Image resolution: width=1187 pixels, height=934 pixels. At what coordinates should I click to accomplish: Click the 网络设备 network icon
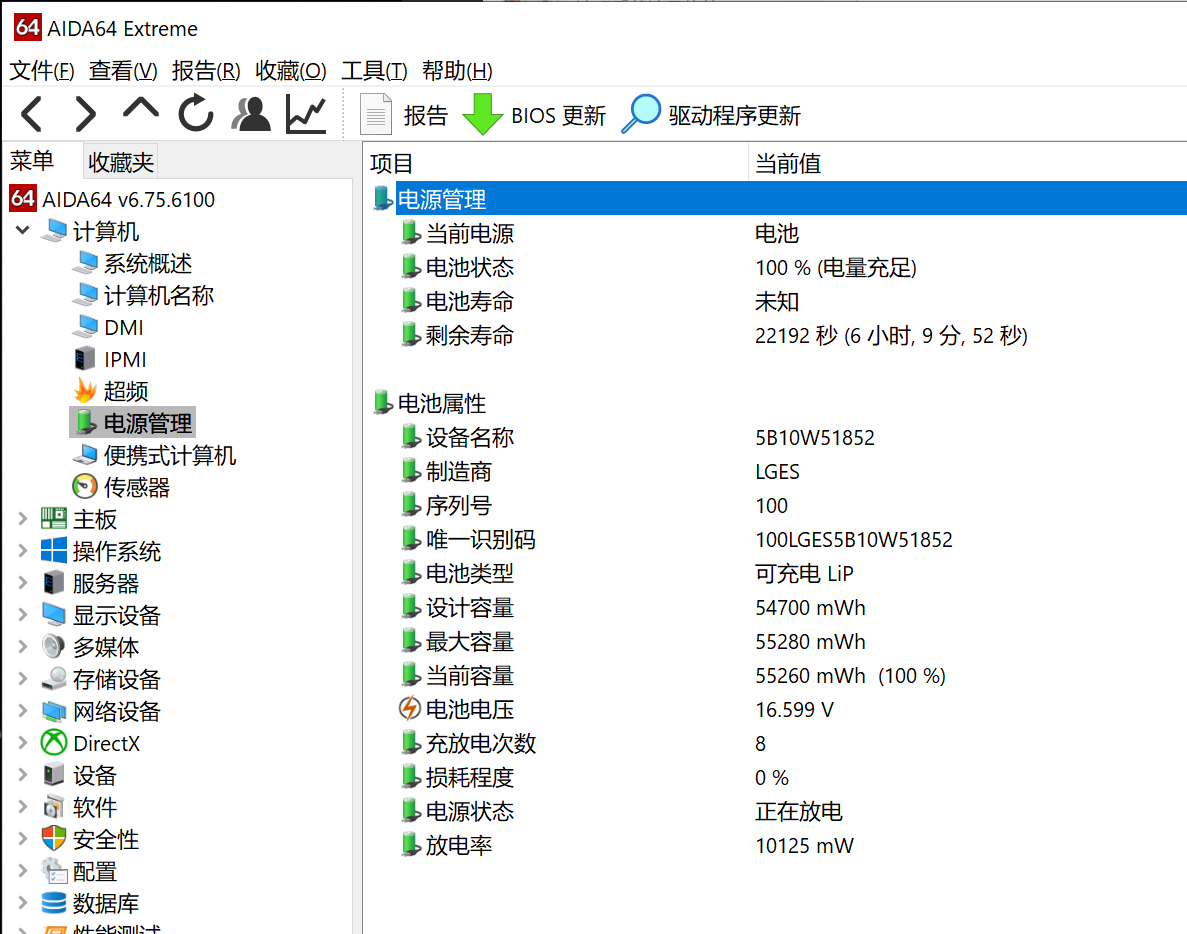[x=54, y=711]
